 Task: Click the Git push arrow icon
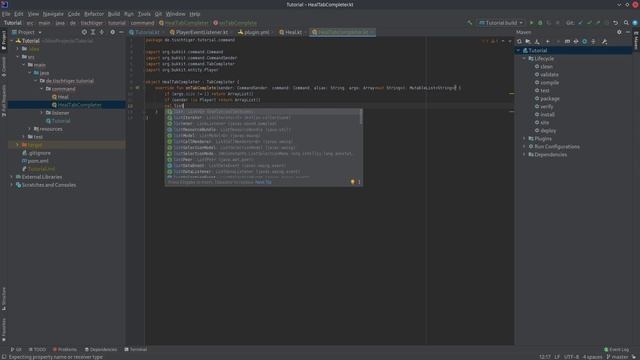(x=598, y=23)
